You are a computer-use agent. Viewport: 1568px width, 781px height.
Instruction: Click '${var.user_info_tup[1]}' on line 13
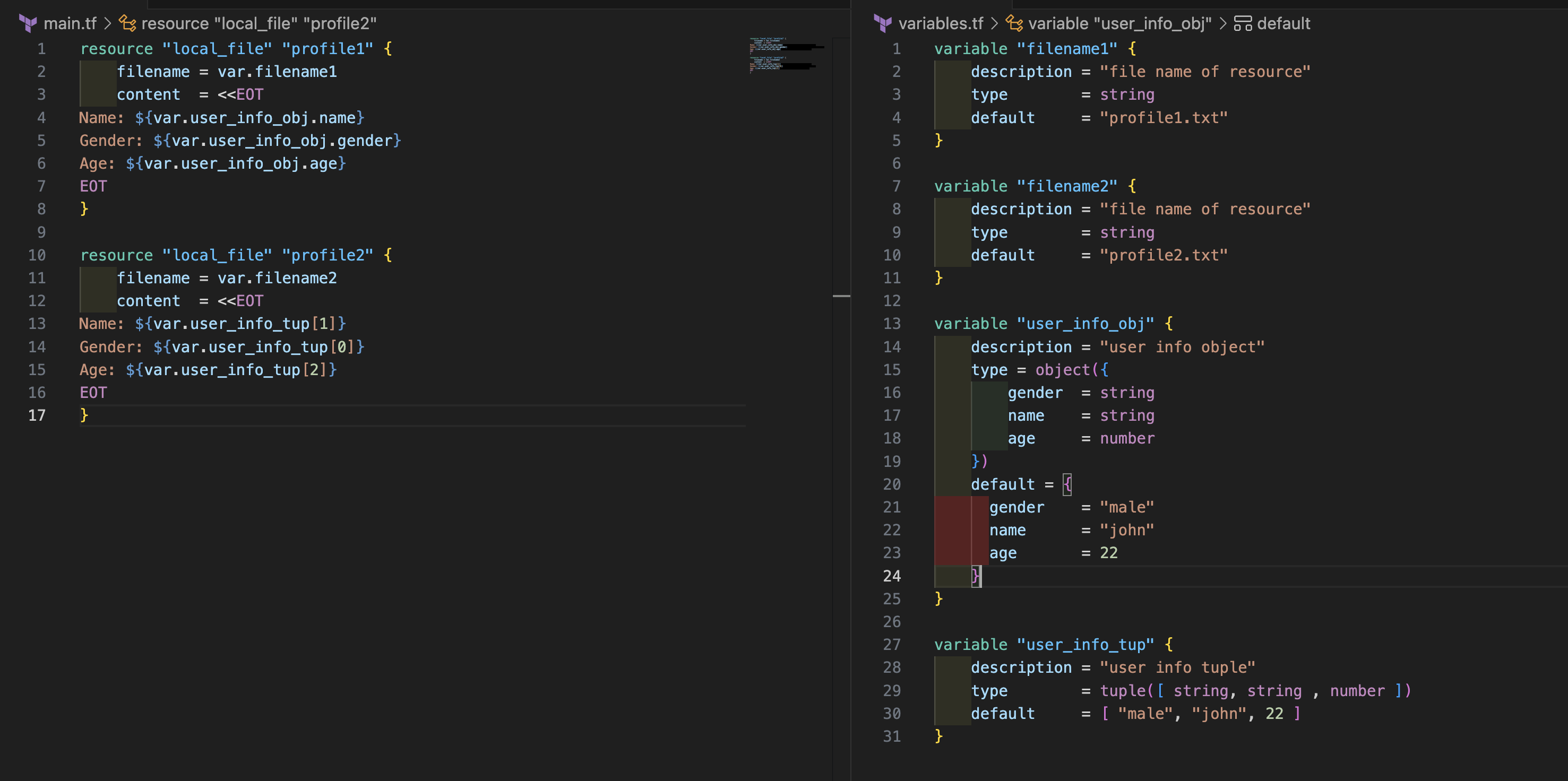pos(240,324)
